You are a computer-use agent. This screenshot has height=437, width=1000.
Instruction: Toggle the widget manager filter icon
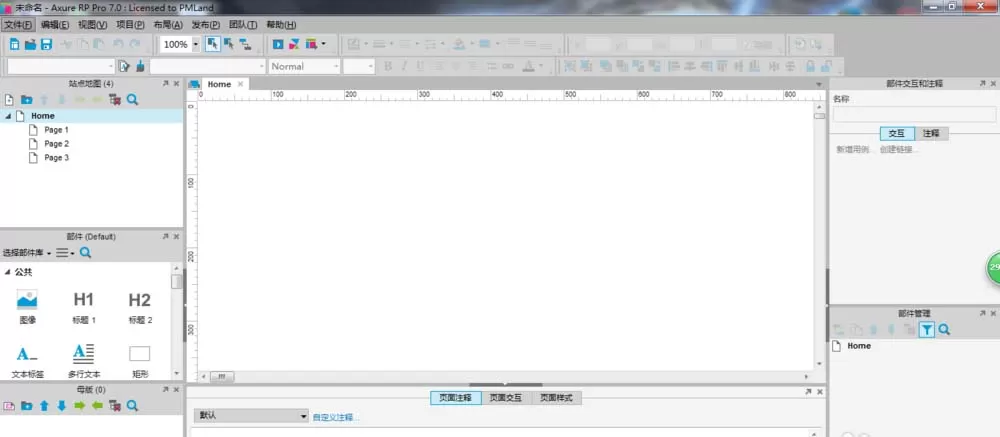927,329
